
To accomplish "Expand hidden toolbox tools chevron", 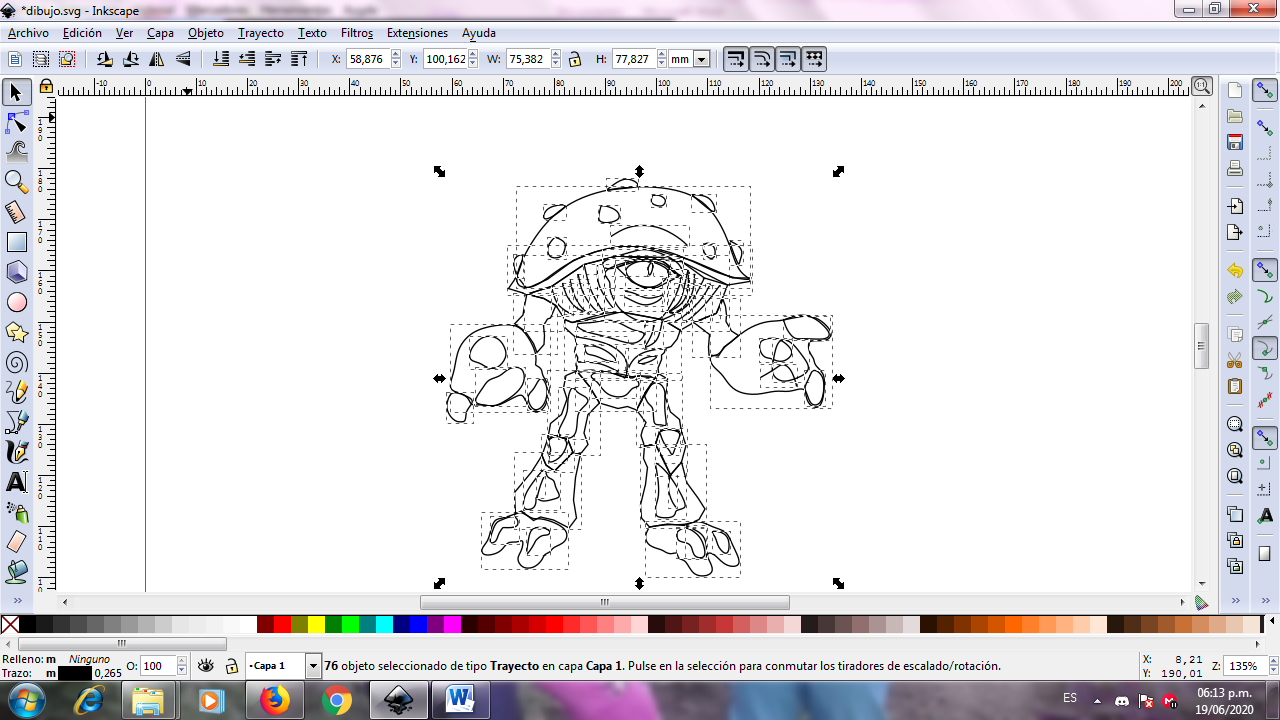I will [x=16, y=600].
